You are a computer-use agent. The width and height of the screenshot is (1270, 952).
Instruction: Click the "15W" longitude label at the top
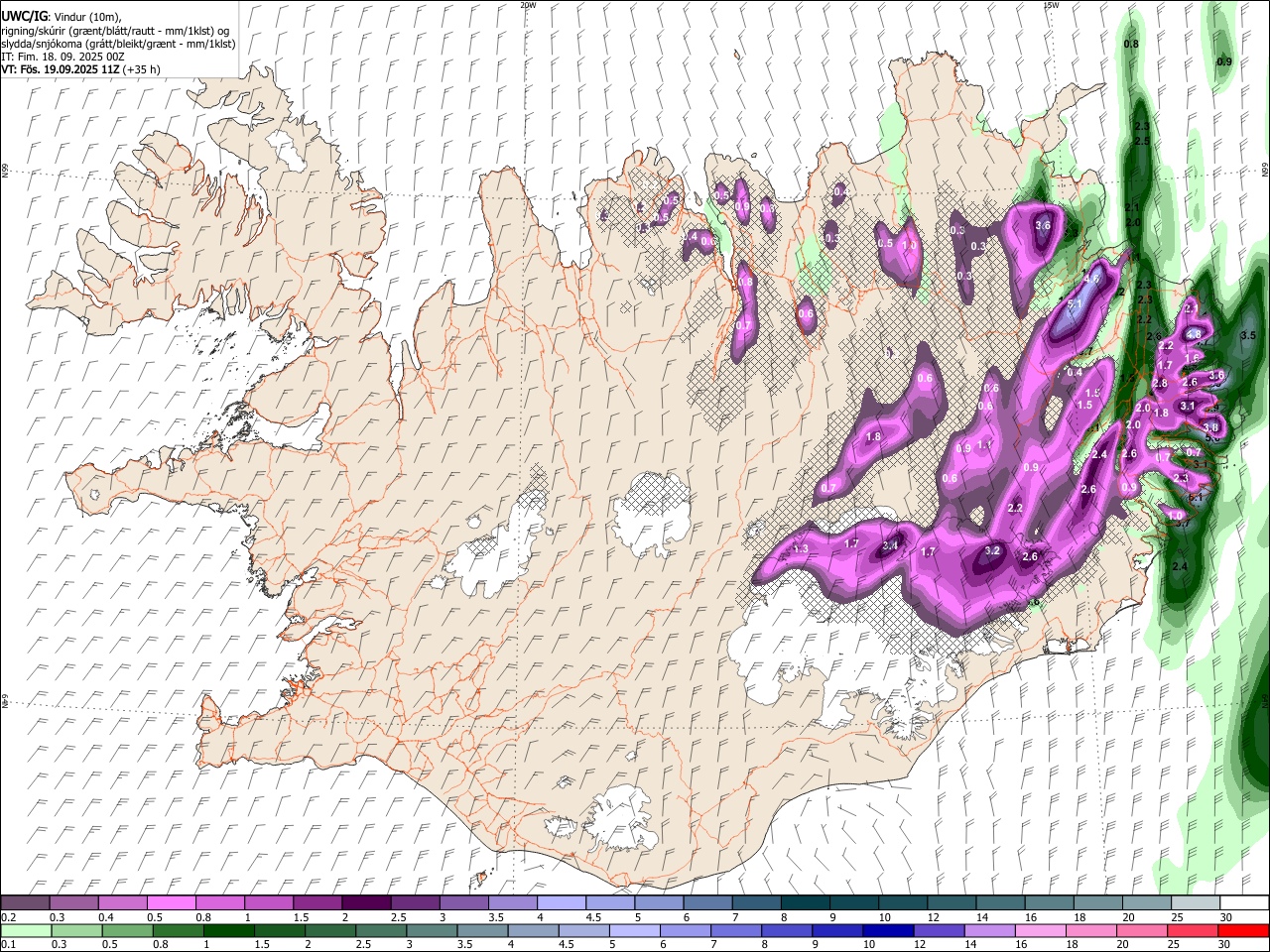(1051, 5)
